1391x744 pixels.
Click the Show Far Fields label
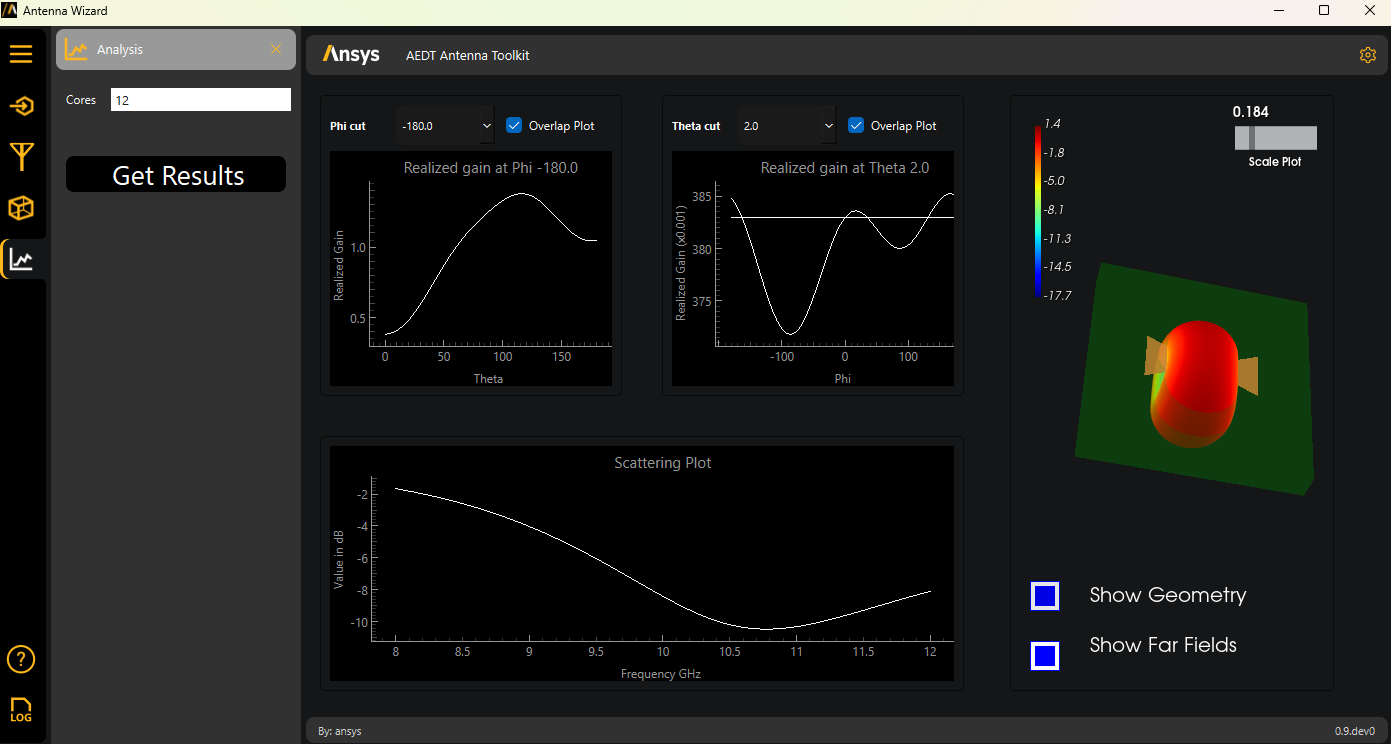click(1163, 645)
